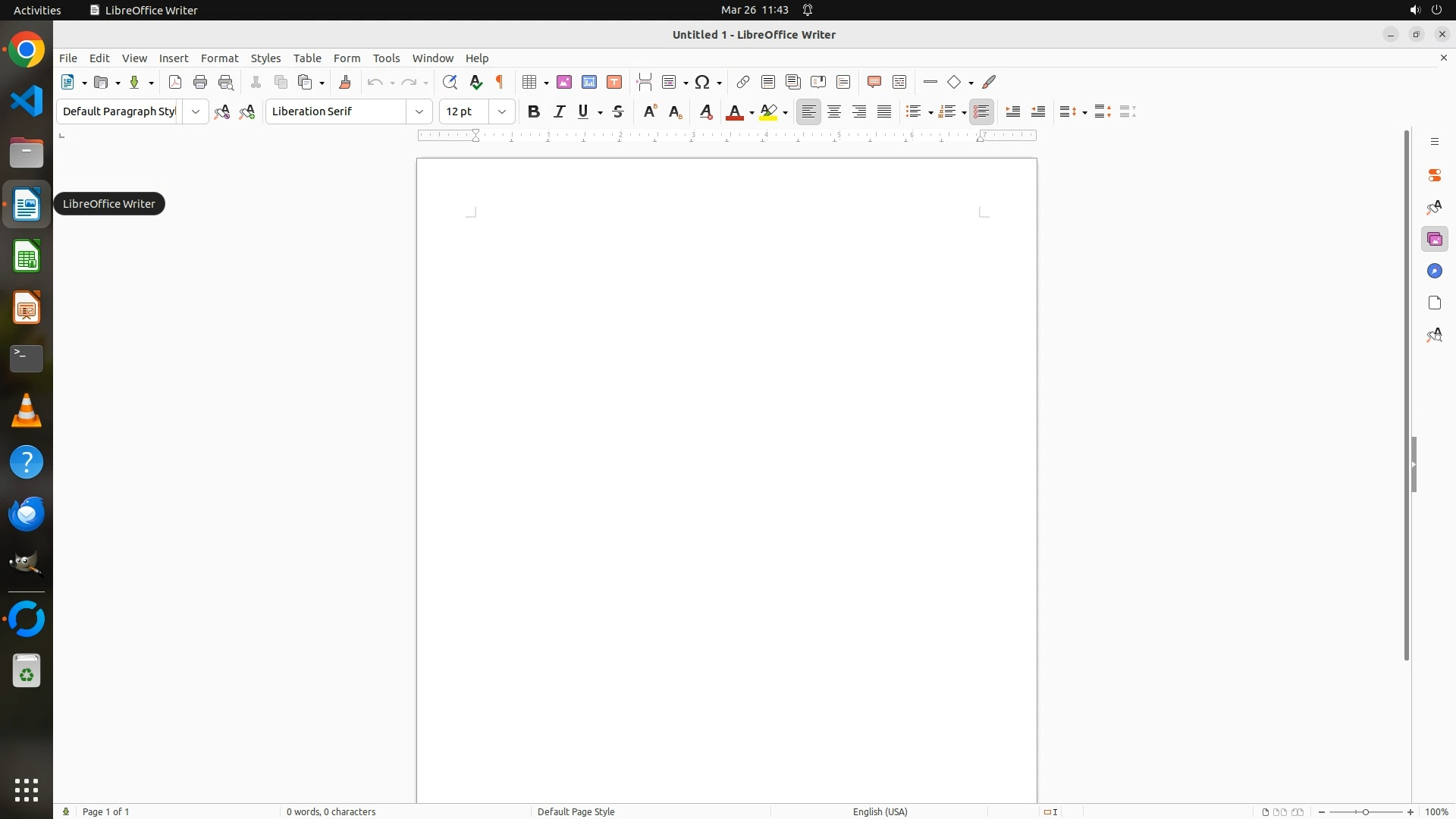
Task: Toggle Italic formatting
Action: click(559, 111)
